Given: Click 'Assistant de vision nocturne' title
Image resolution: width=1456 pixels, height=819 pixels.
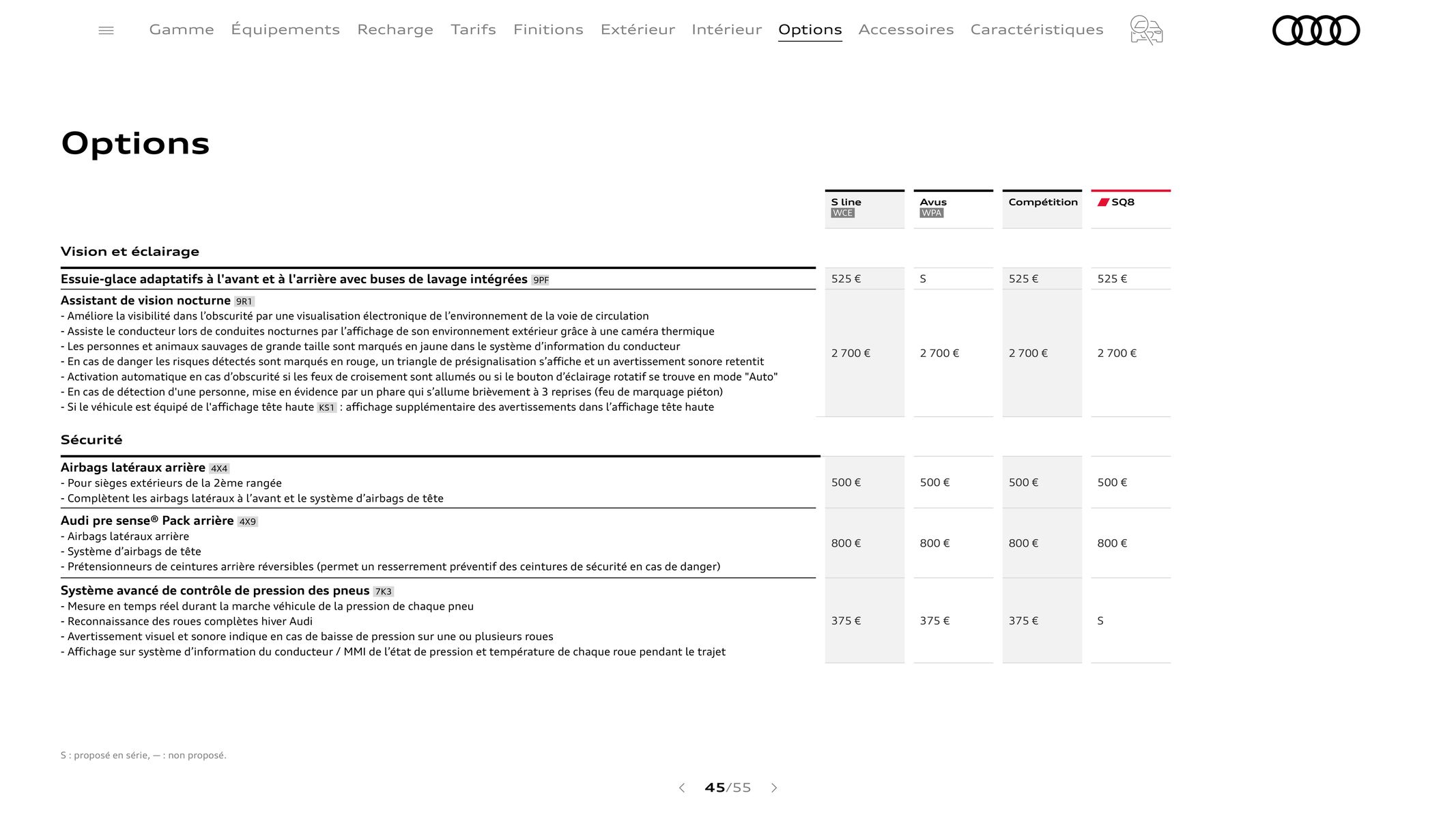Looking at the screenshot, I should (145, 300).
